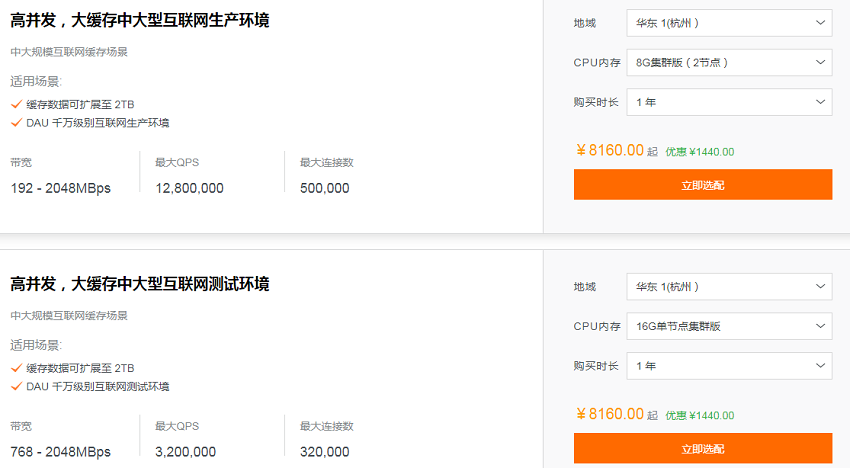Image resolution: width=850 pixels, height=468 pixels.
Task: Click the 高并发，大缓存中大型互联网生产环境 heading
Action: 140,21
